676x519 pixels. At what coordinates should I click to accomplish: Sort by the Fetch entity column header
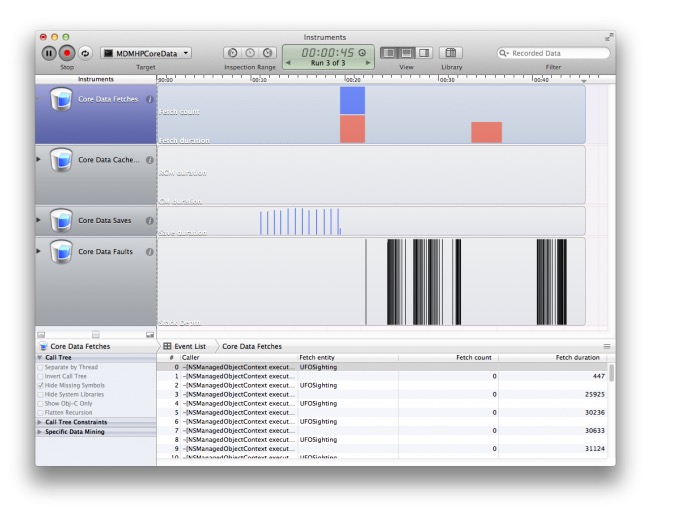click(x=347, y=358)
